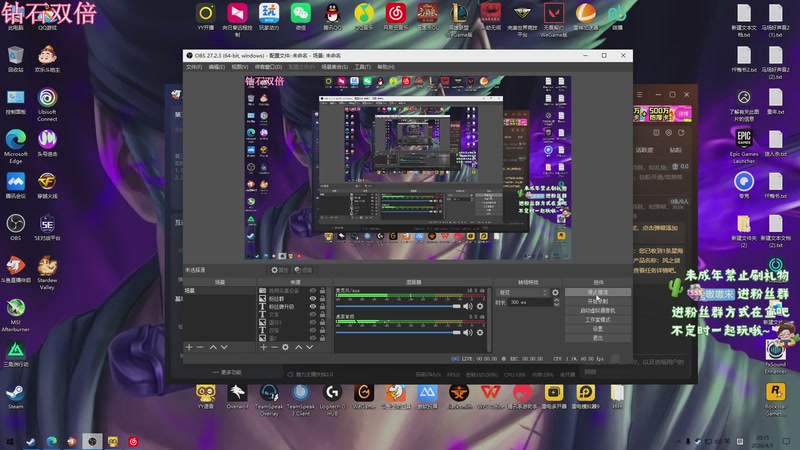
Task: Mute the 麦克风/Aux speaker icon
Action: 467,306
